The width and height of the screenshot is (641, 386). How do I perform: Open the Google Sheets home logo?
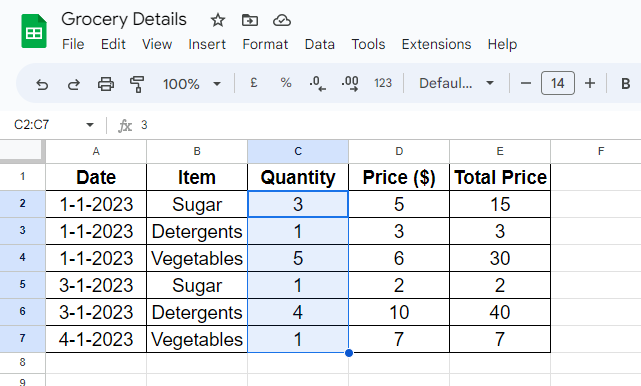[x=34, y=31]
